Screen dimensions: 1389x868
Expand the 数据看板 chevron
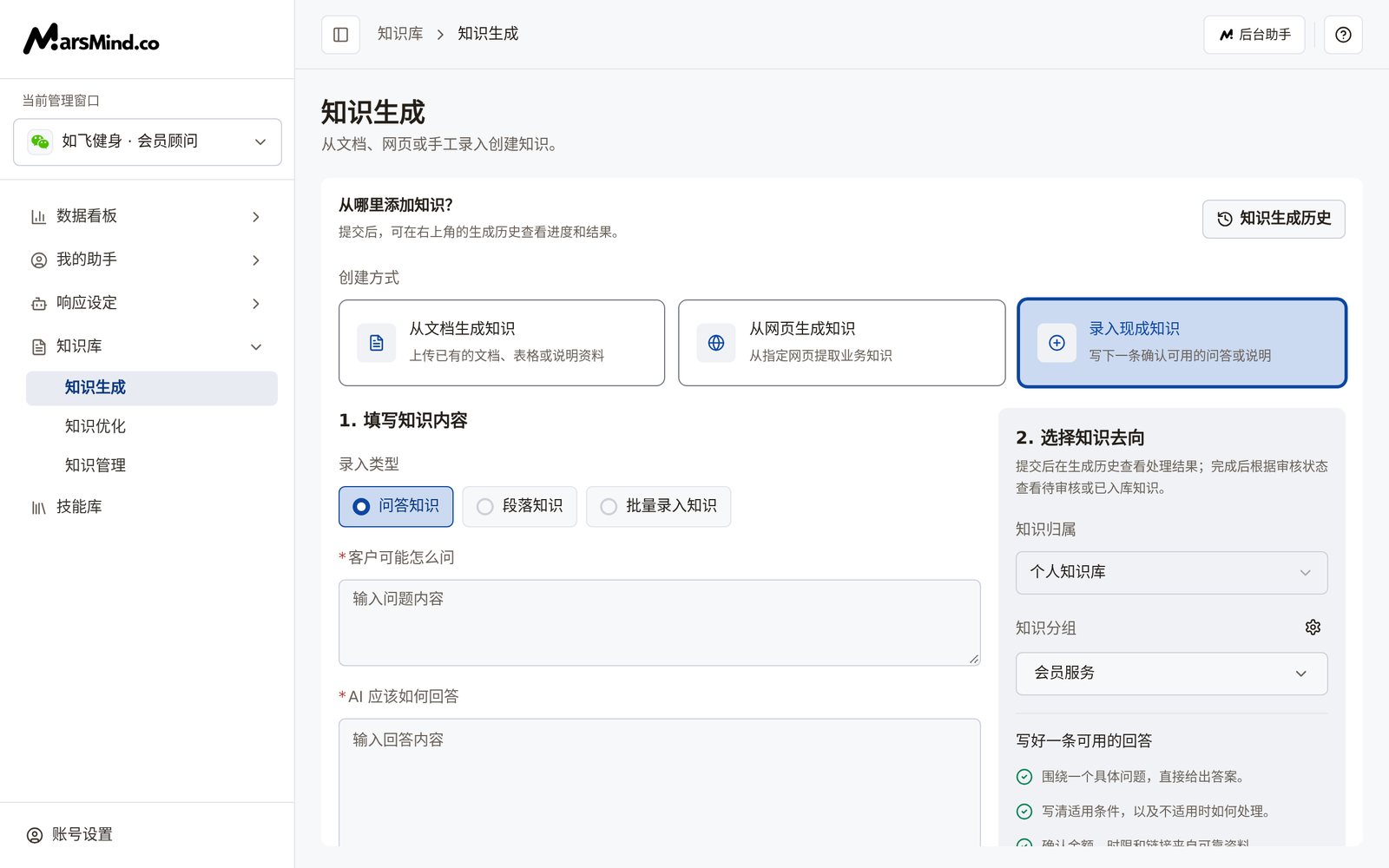click(256, 217)
